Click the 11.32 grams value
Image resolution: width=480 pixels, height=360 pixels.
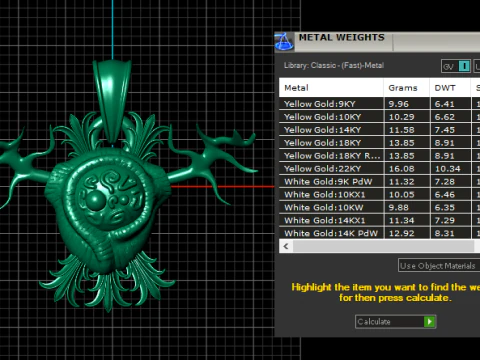[402, 182]
